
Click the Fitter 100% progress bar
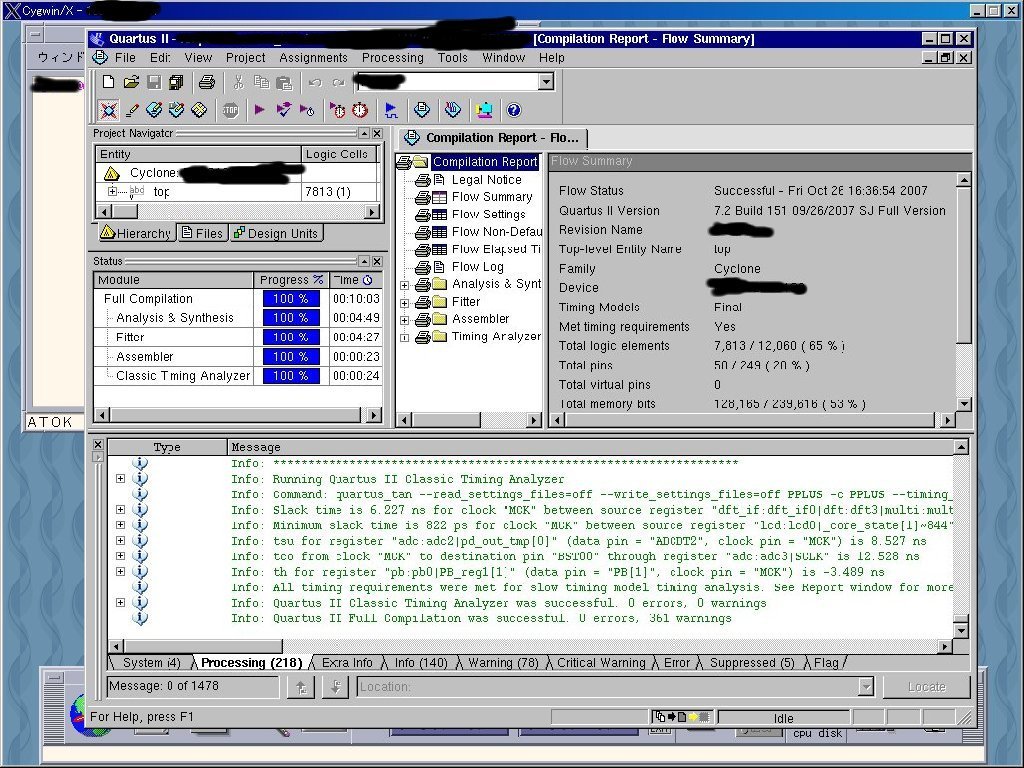pos(291,337)
